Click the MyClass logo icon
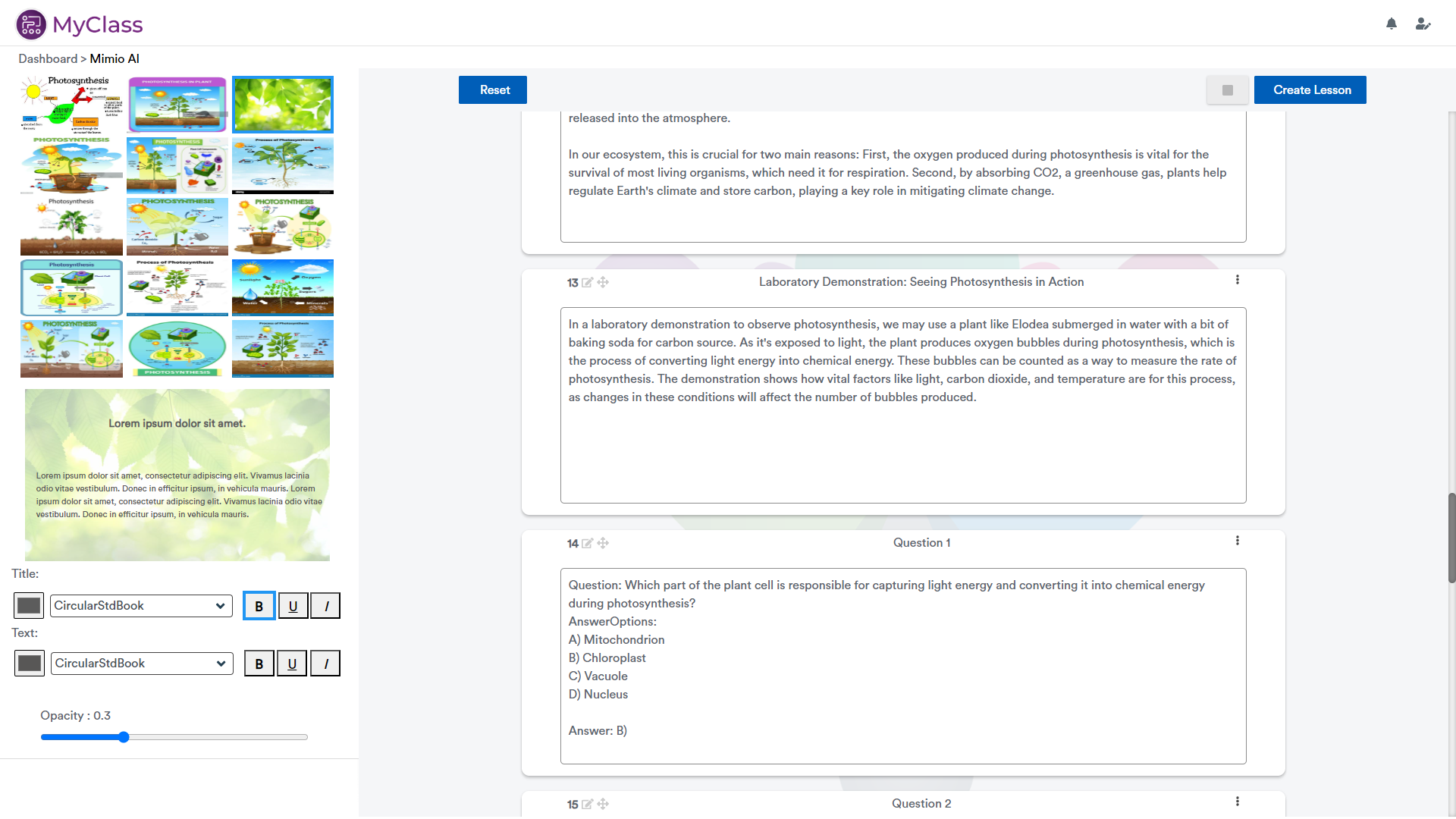 click(x=31, y=24)
